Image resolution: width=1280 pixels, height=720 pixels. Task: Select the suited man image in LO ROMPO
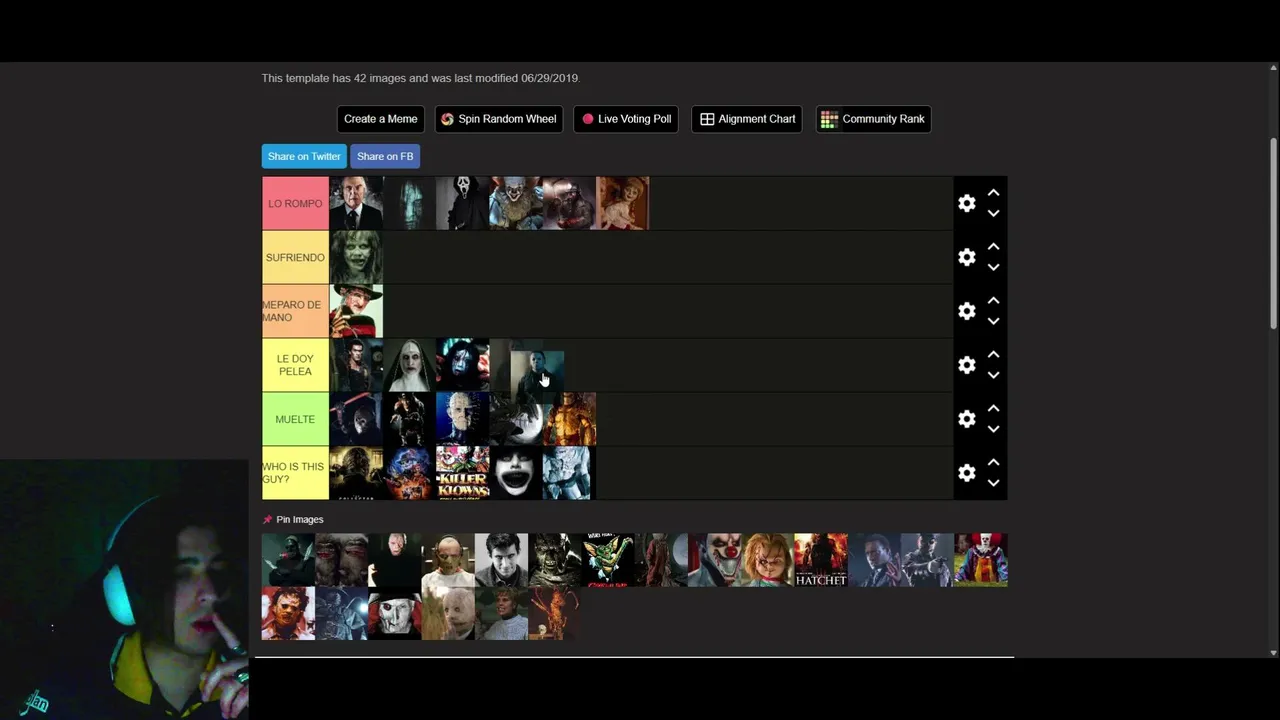pyautogui.click(x=356, y=203)
